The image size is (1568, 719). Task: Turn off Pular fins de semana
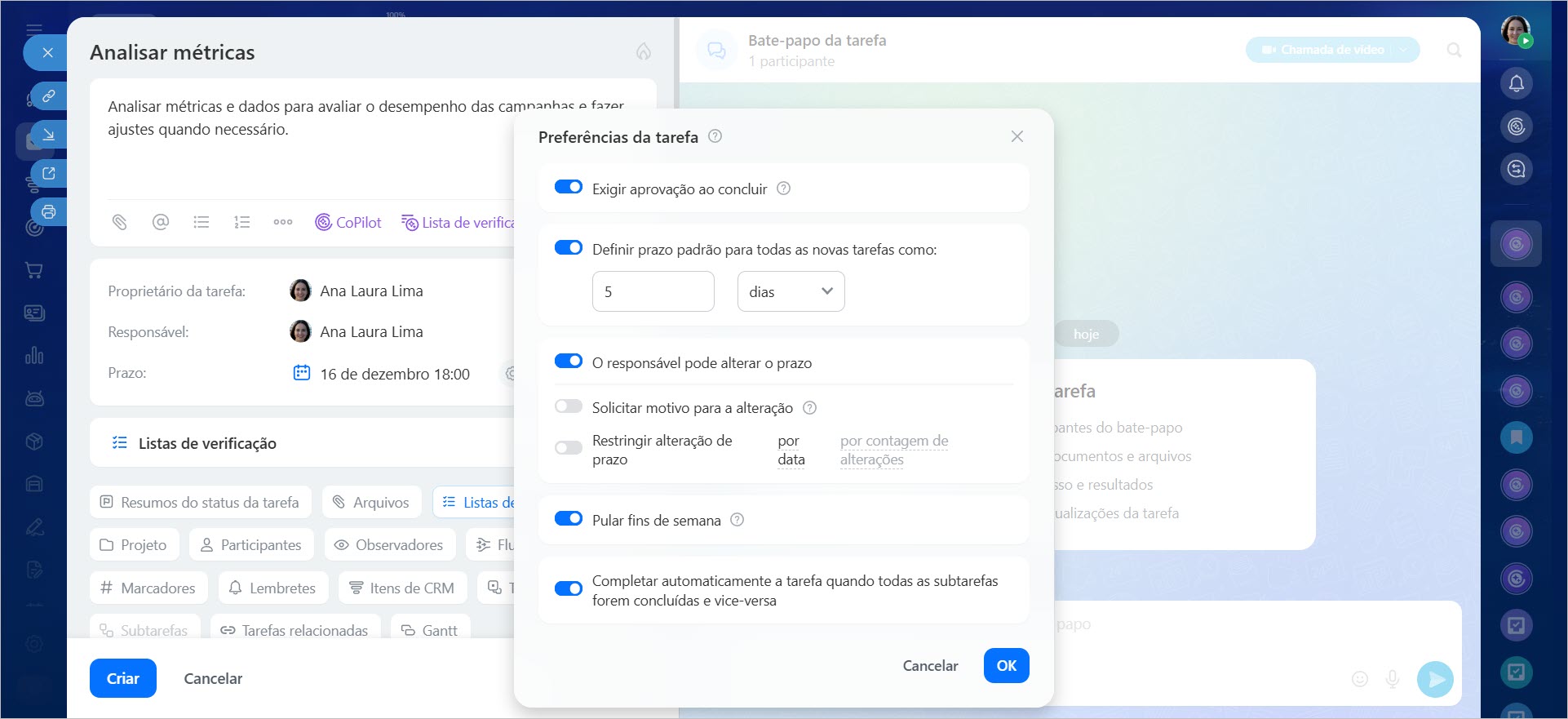pyautogui.click(x=569, y=519)
